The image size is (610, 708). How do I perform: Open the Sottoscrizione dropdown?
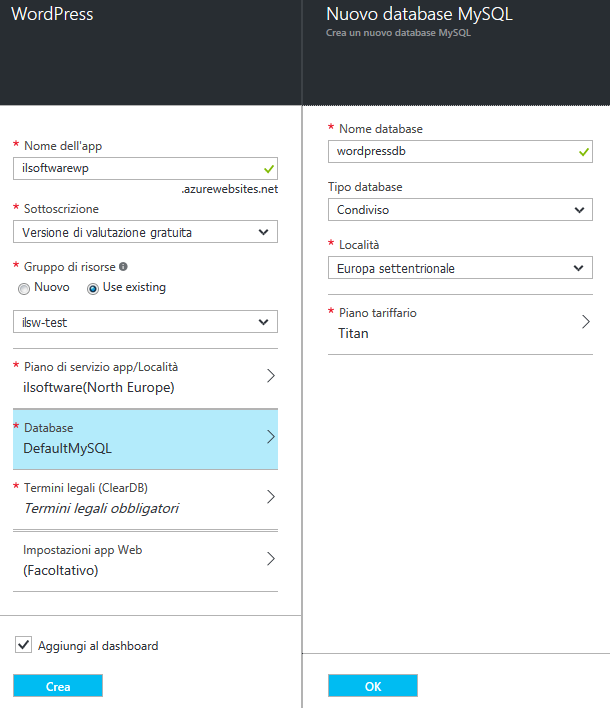[145, 232]
